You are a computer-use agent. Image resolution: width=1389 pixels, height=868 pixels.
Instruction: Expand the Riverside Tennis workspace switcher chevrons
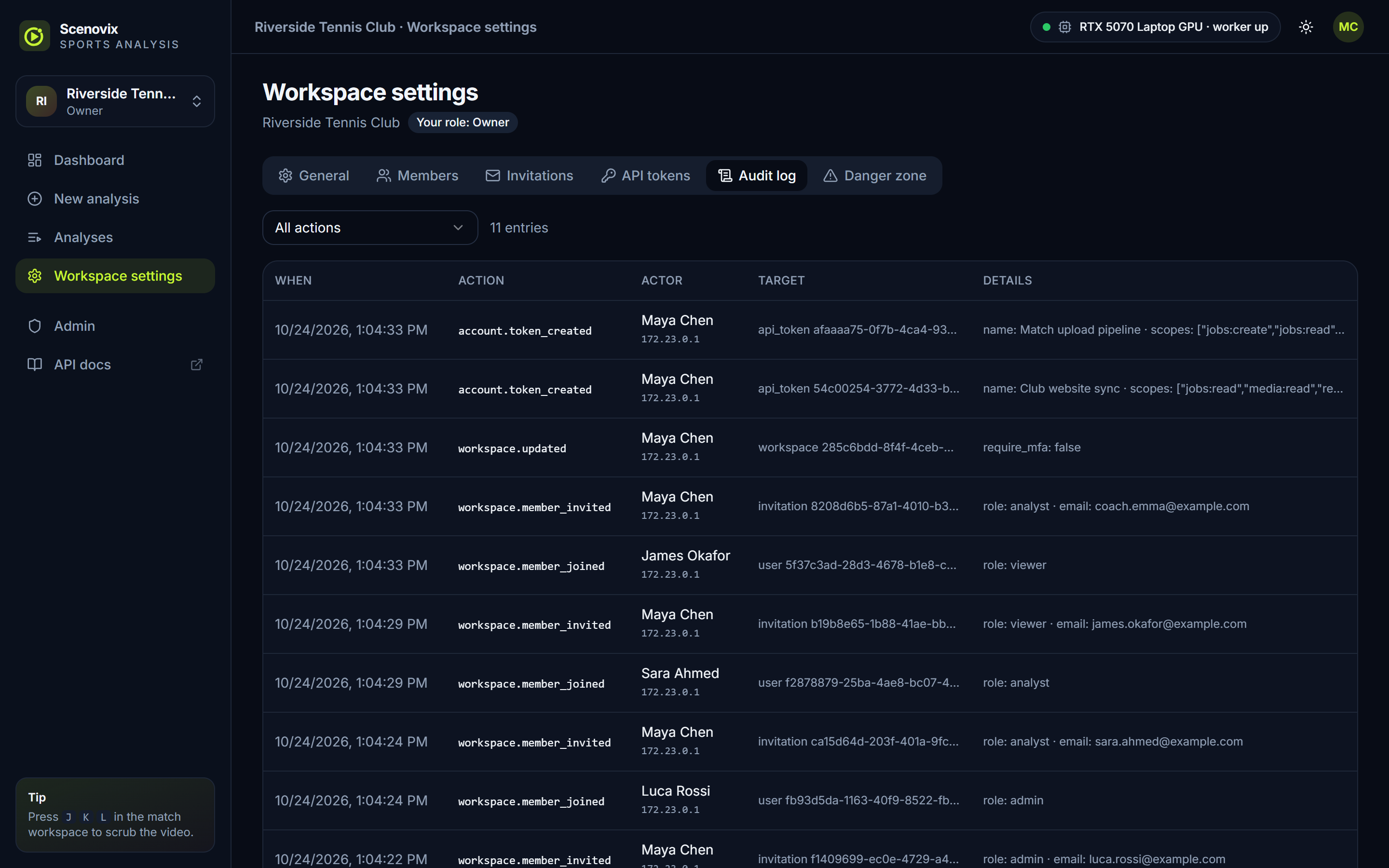tap(196, 102)
